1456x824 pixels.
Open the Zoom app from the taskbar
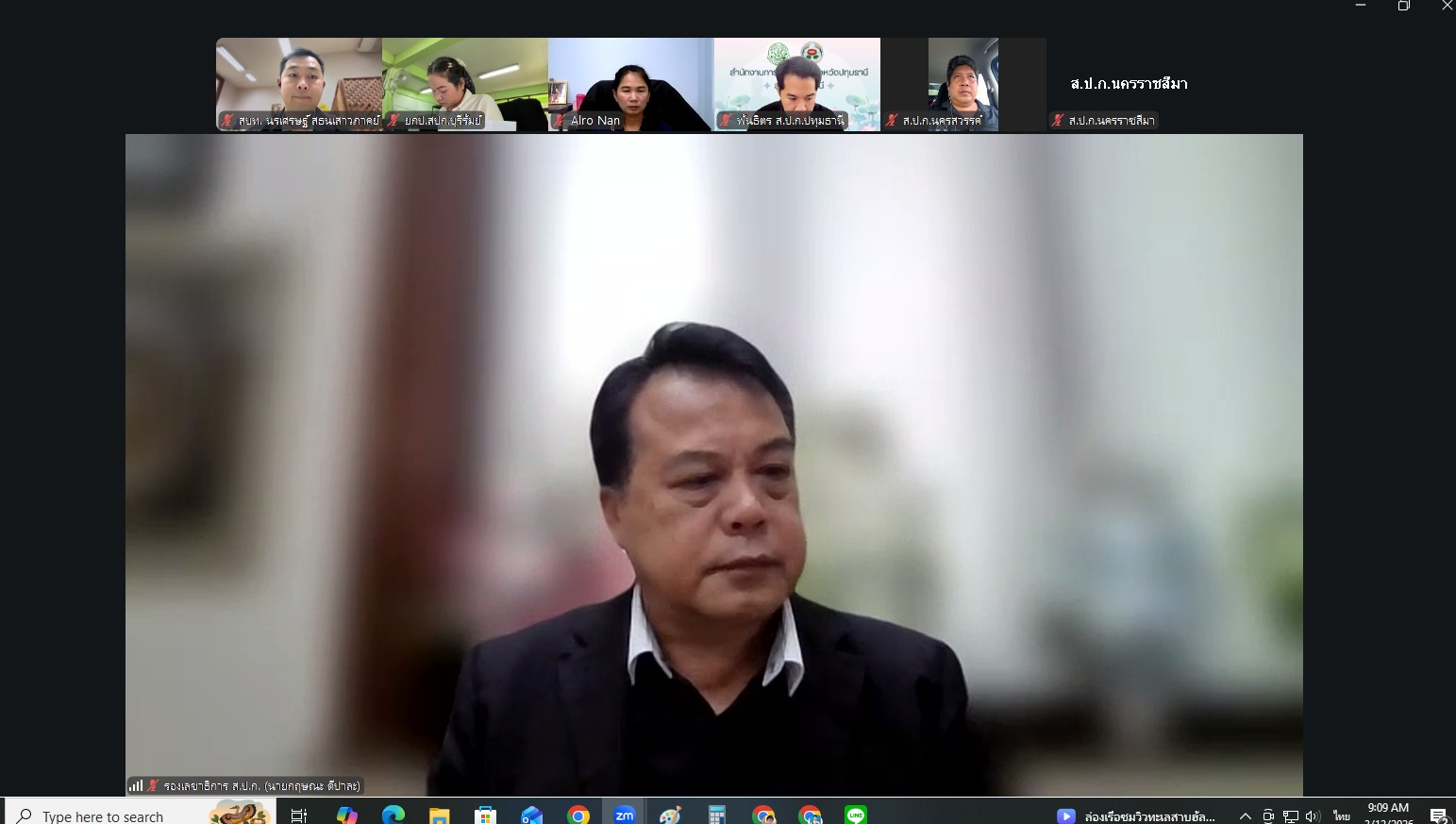(624, 814)
